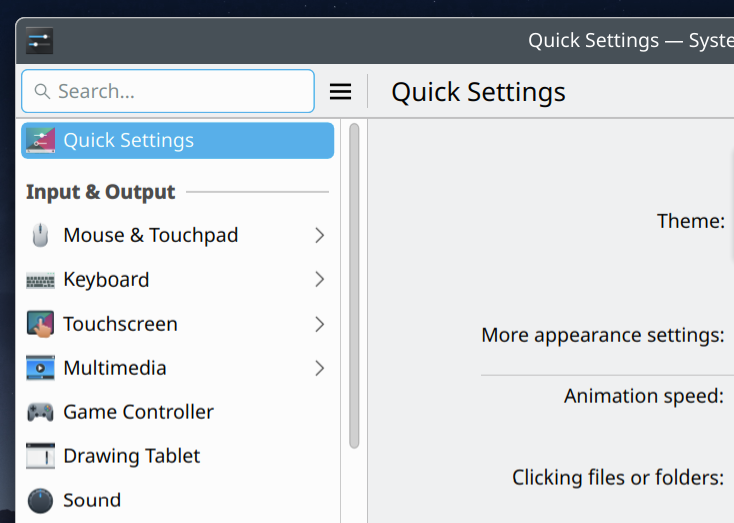734x523 pixels.
Task: Expand the Multimedia submenu arrow
Action: (x=320, y=368)
